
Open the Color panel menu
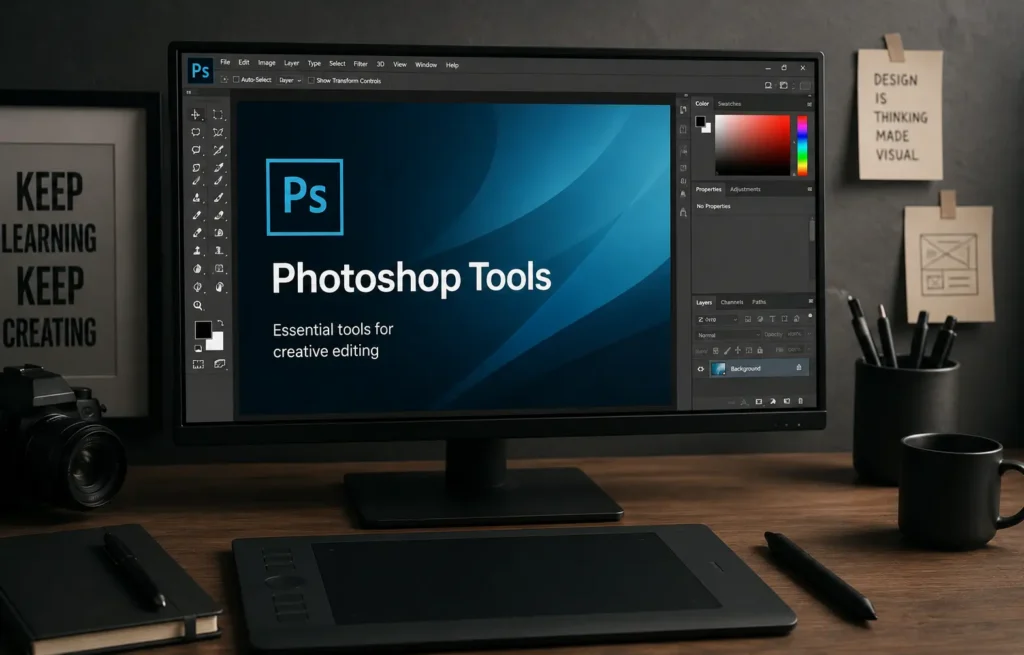coord(809,104)
